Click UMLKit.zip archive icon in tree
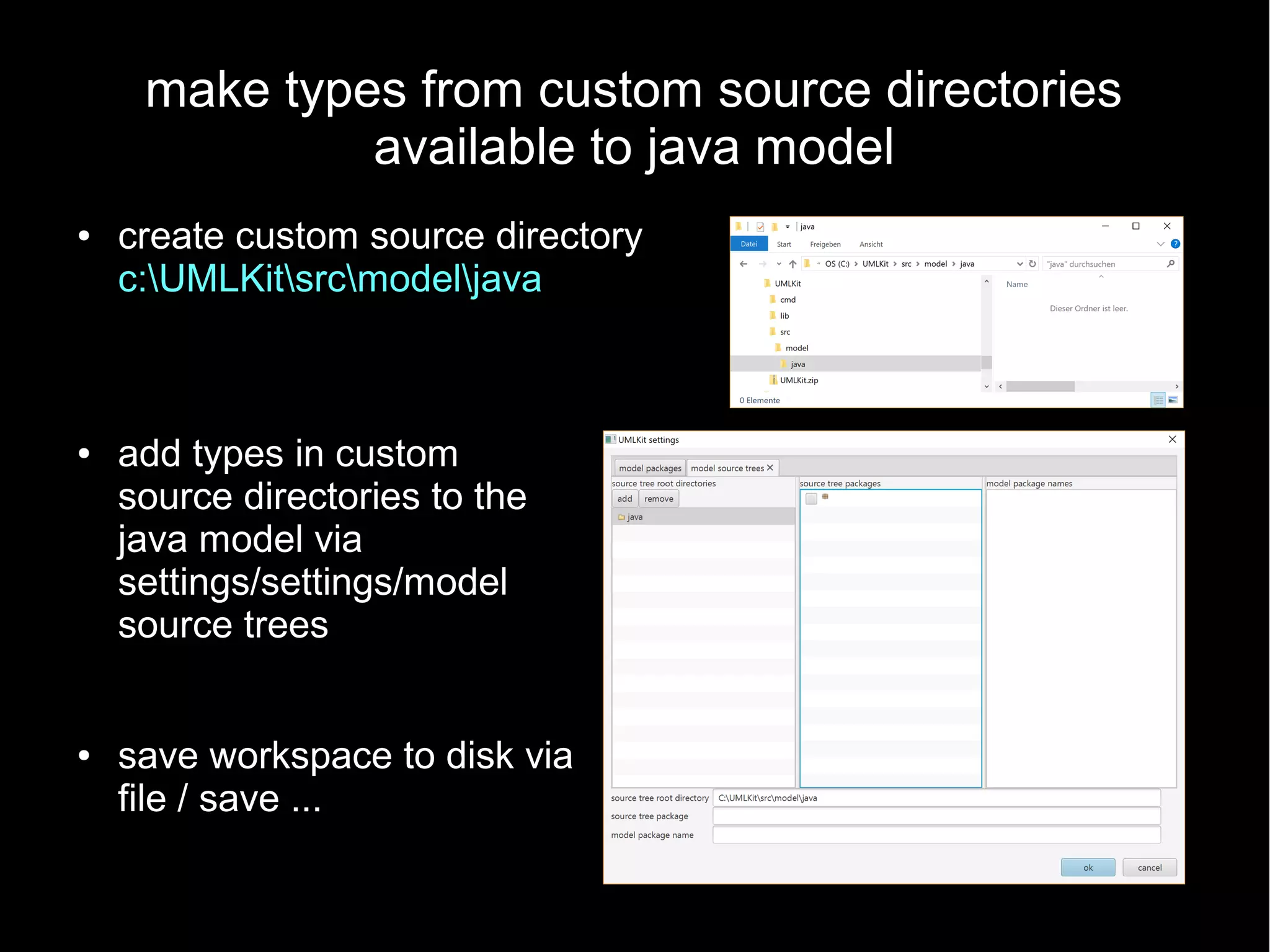This screenshot has height=952, width=1270. [x=773, y=380]
